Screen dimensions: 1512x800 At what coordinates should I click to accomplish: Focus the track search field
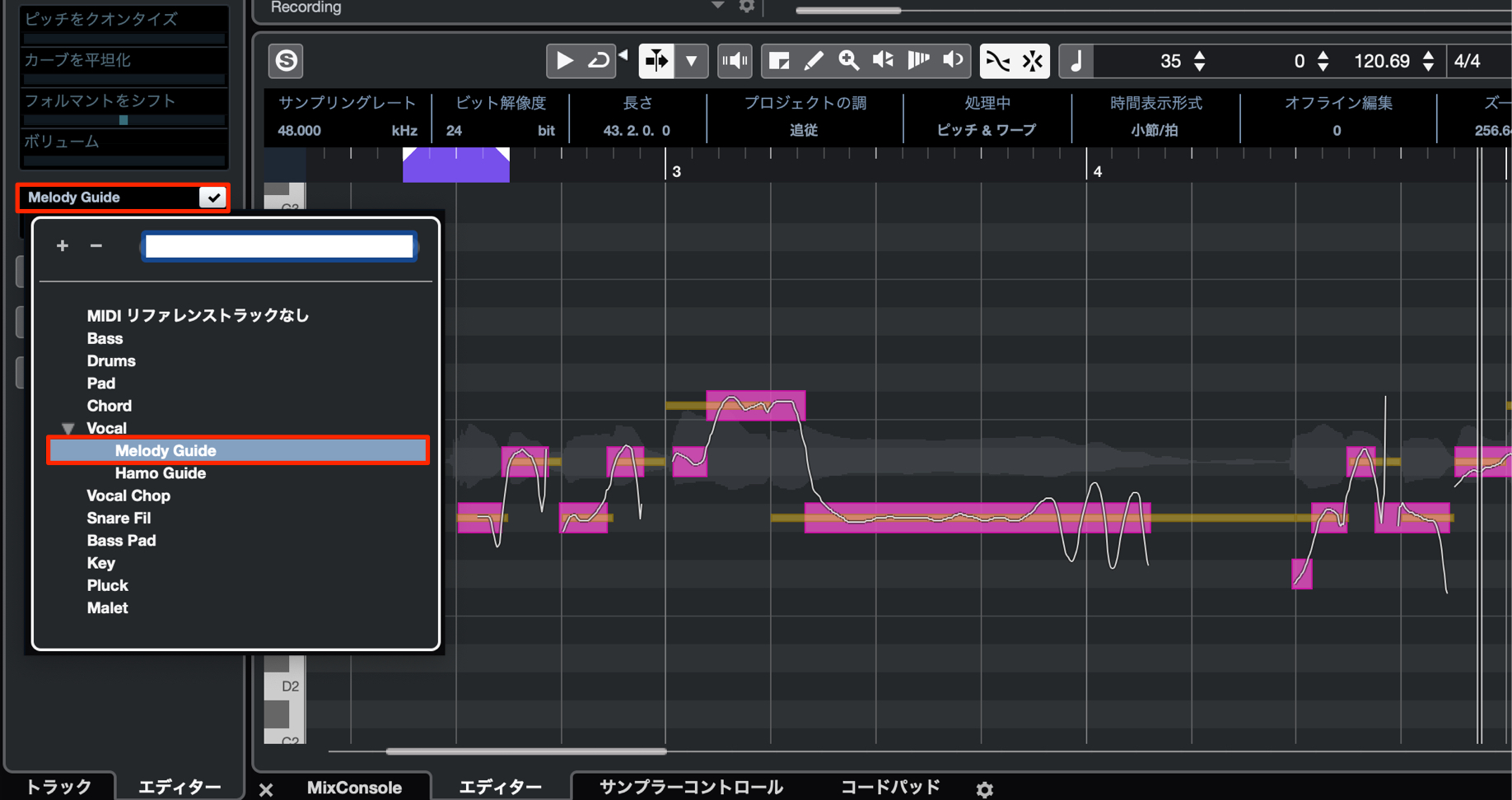(279, 246)
